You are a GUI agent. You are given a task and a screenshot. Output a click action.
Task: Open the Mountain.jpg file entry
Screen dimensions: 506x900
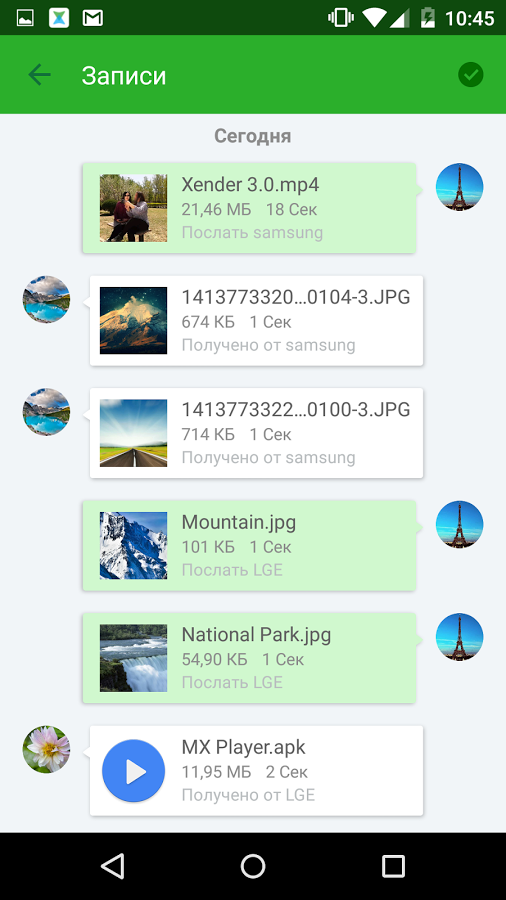[x=249, y=545]
